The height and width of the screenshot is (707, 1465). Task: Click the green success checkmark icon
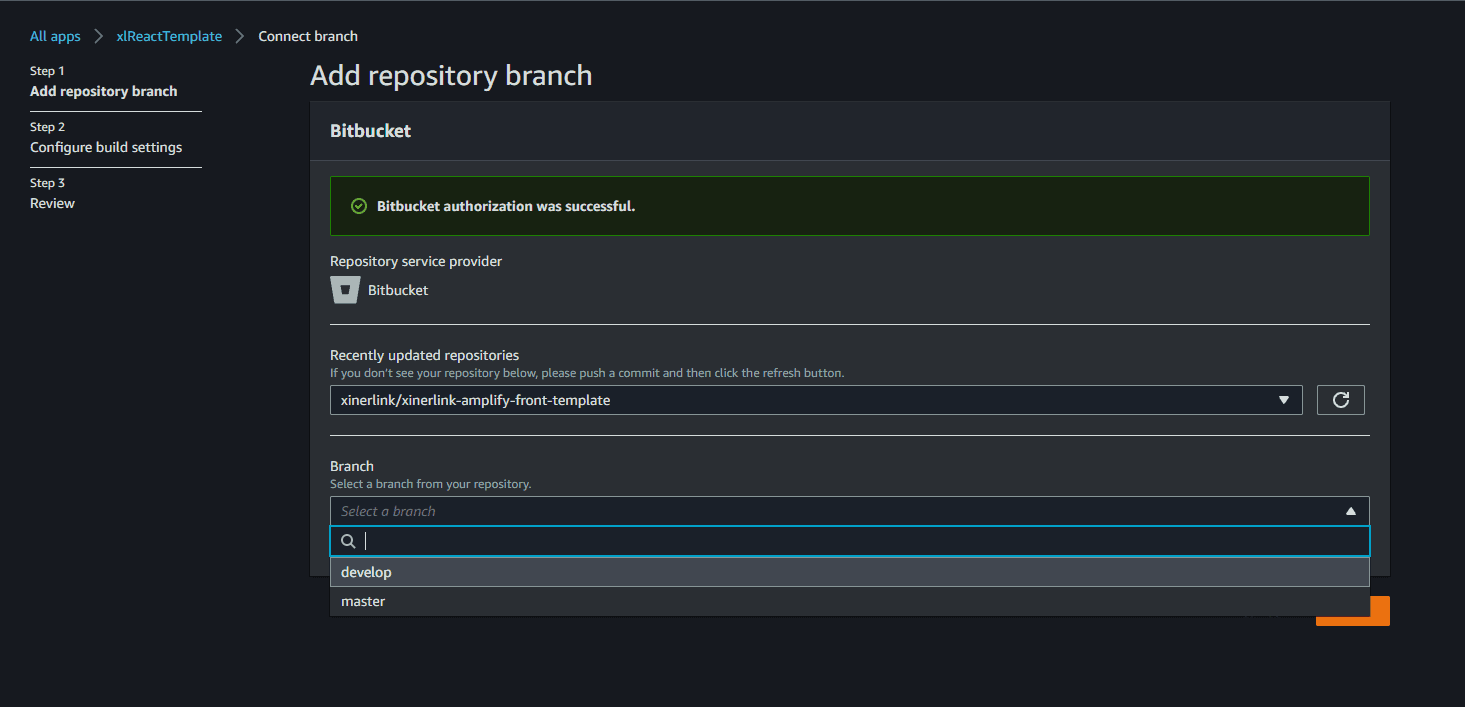tap(359, 206)
